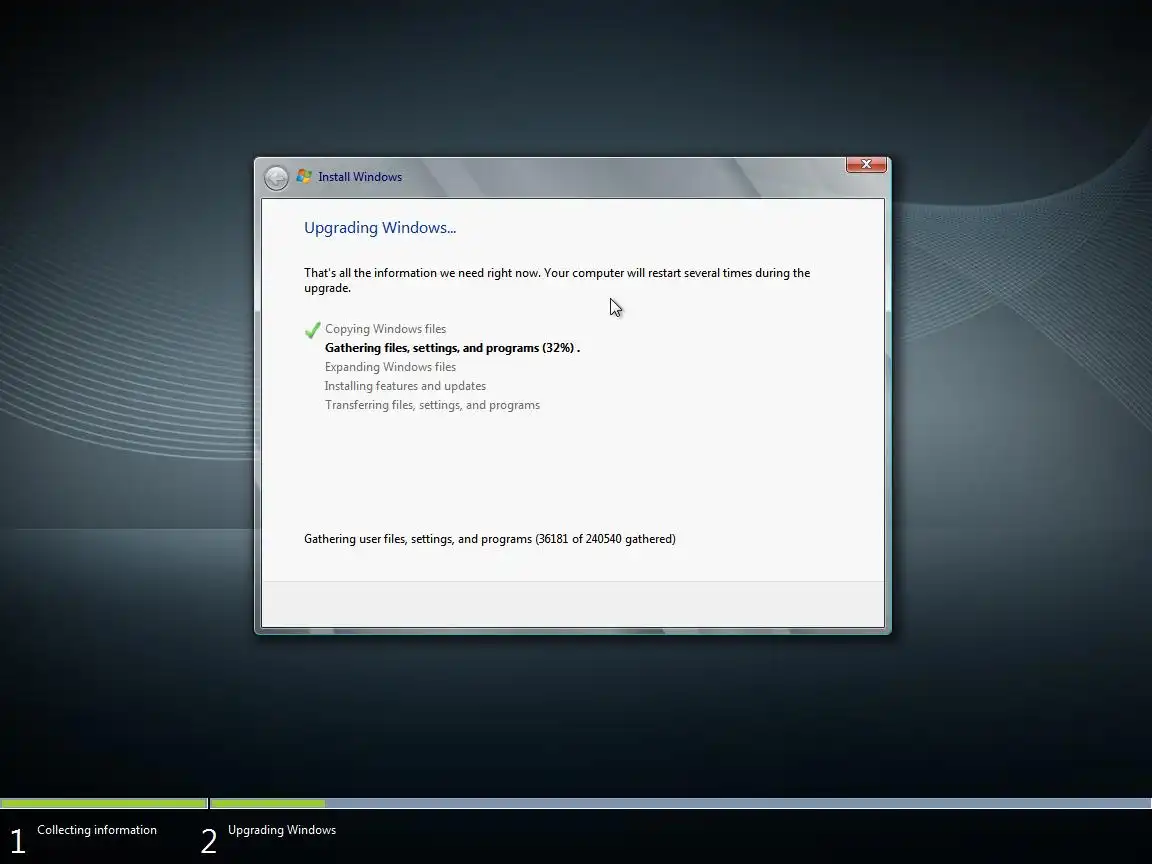The height and width of the screenshot is (864, 1152).
Task: Click the 'Upgrading Windows' stage label at bottom
Action: pyautogui.click(x=282, y=830)
